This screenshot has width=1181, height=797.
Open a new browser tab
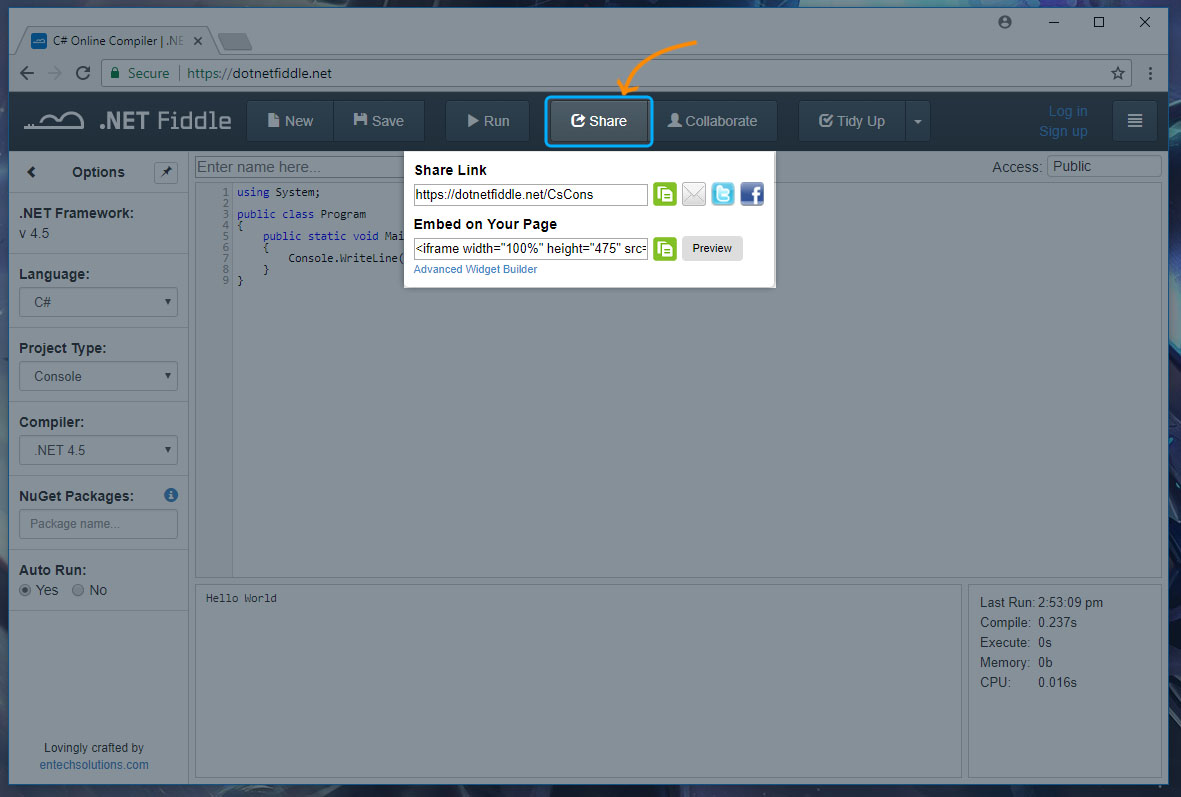(235, 41)
